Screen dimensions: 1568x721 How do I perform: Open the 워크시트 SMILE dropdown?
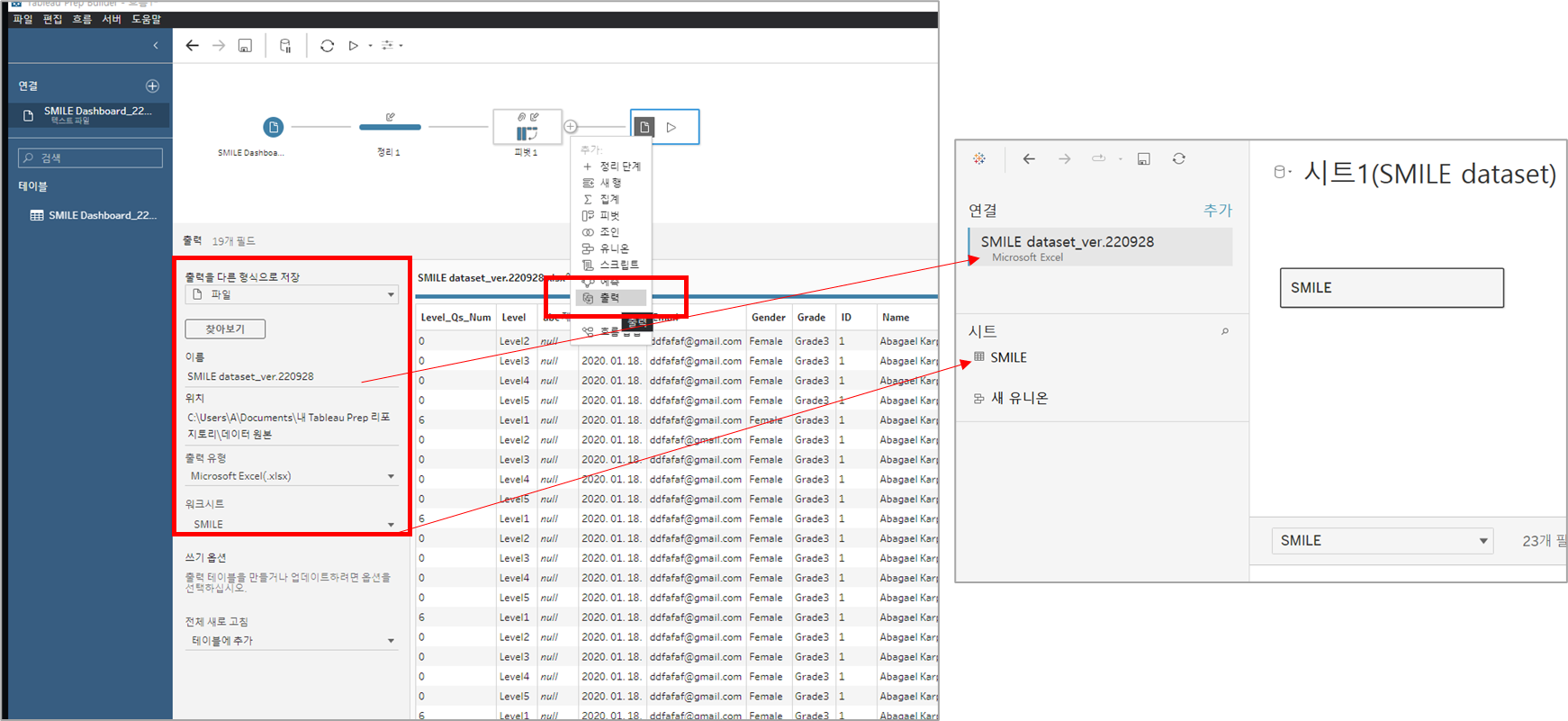(x=292, y=524)
